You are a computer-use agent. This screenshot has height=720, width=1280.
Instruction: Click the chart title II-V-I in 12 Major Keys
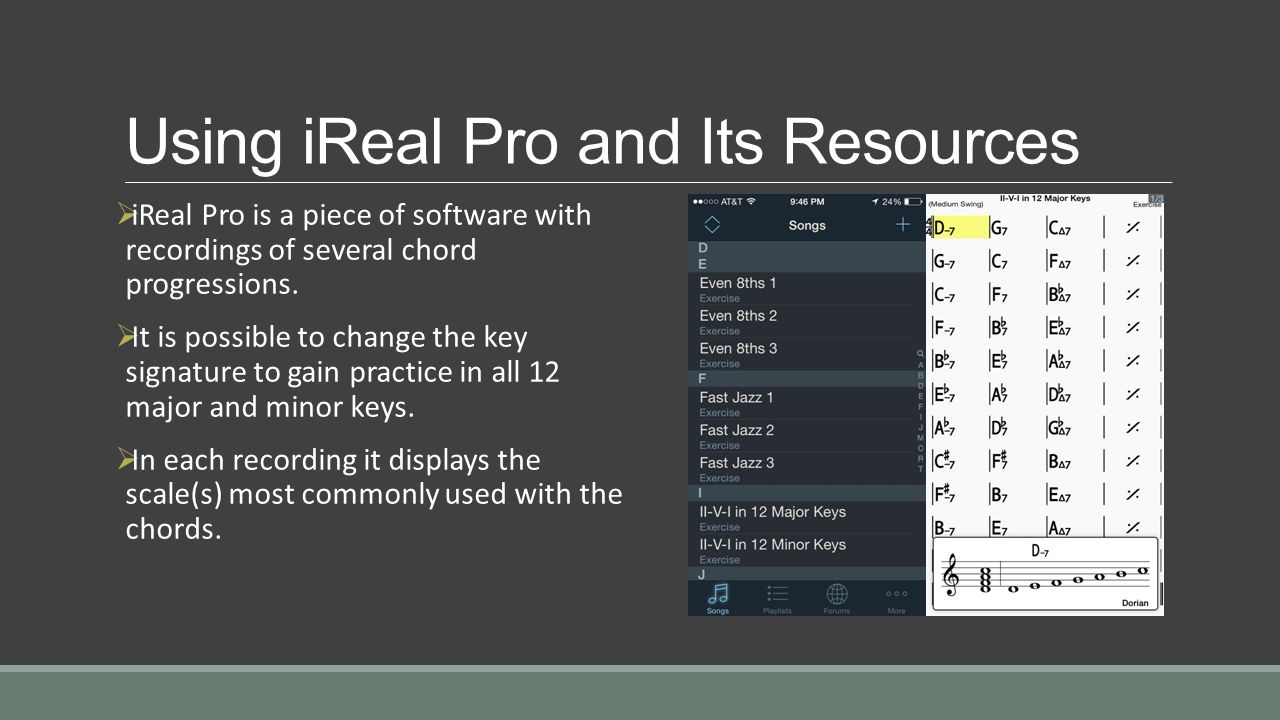pos(1044,199)
